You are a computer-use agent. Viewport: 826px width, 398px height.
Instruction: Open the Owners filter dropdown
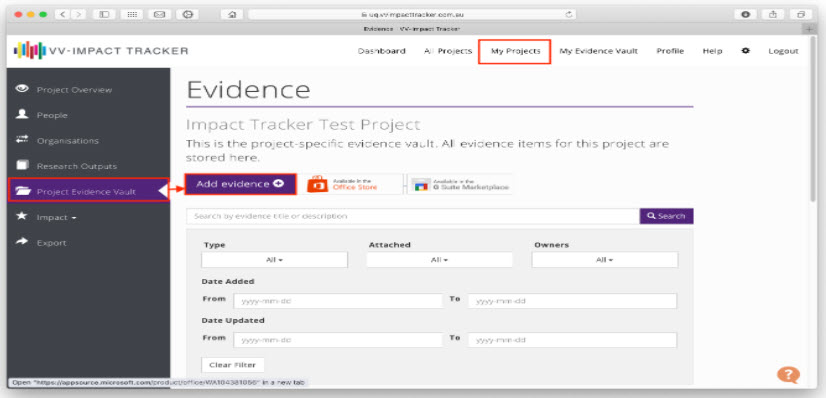pos(605,260)
